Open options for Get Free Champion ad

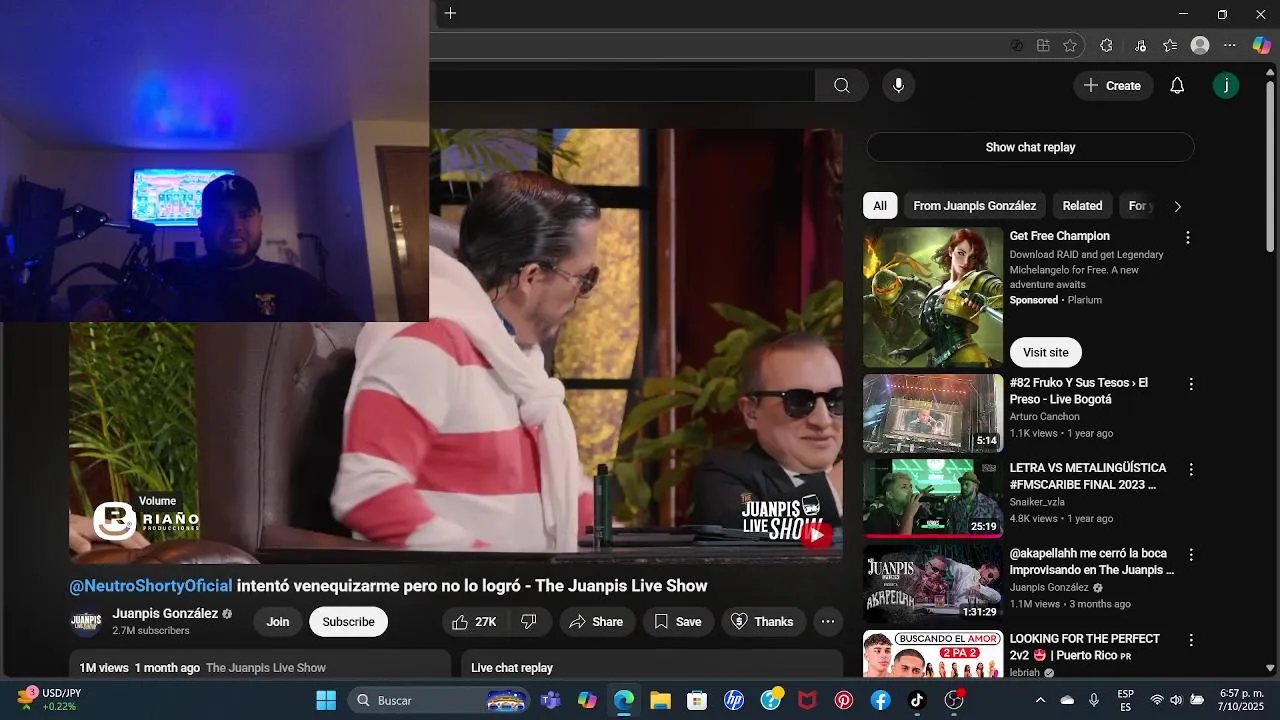coord(1188,238)
